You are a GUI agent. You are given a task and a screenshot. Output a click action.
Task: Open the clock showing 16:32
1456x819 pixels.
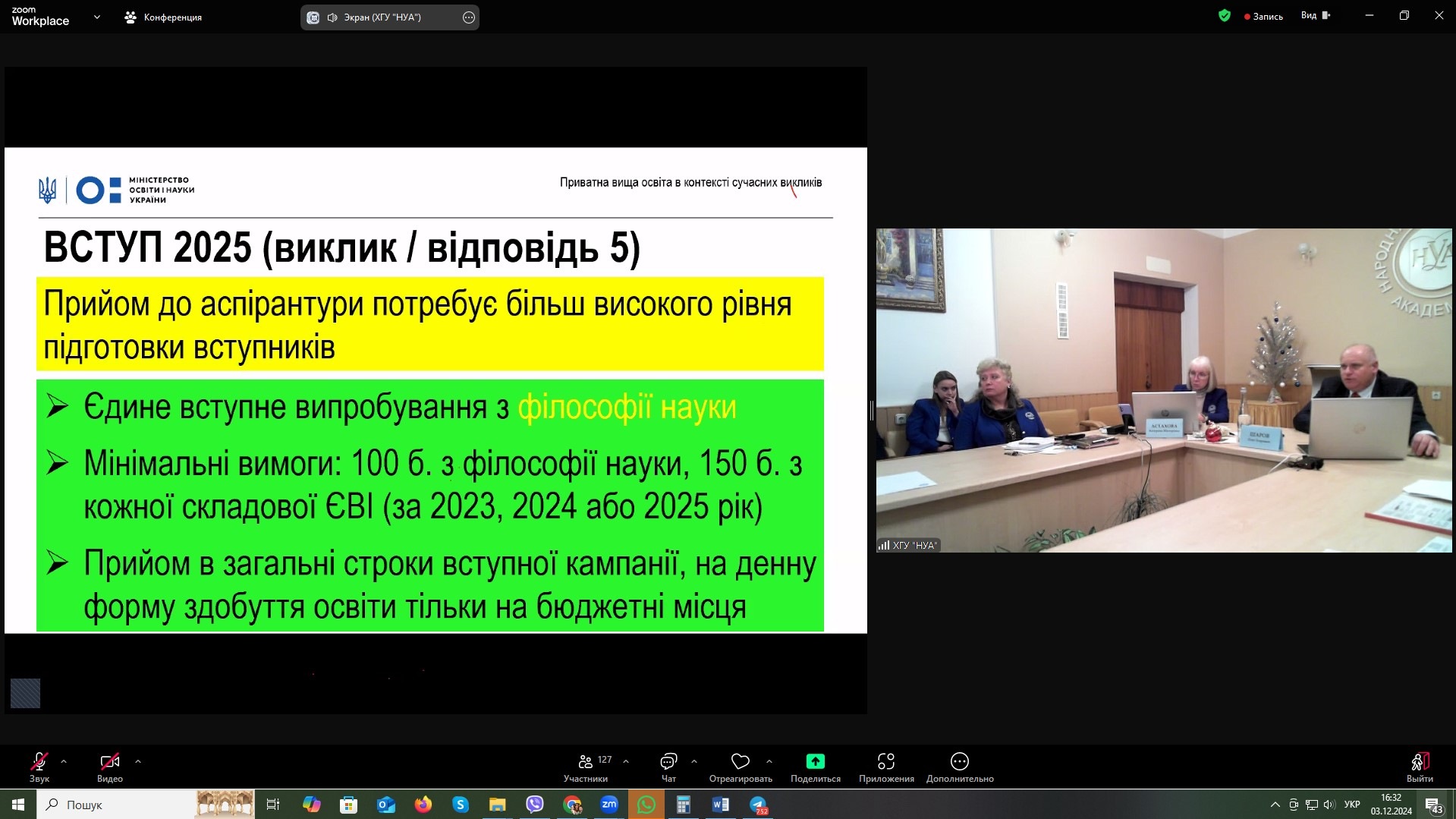point(1392,805)
